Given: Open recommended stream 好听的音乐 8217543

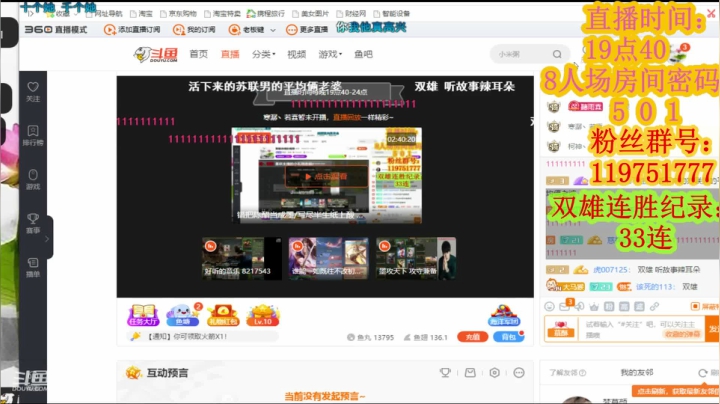Looking at the screenshot, I should point(242,258).
